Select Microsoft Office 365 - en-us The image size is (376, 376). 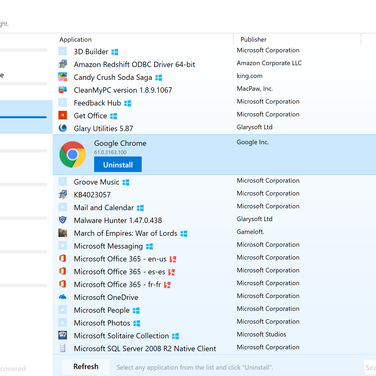(120, 259)
